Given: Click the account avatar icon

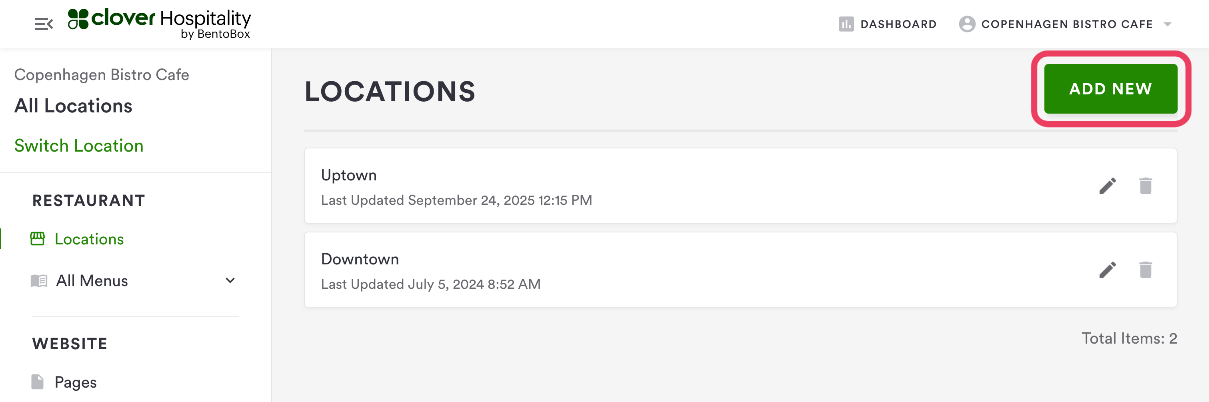Looking at the screenshot, I should tap(967, 24).
